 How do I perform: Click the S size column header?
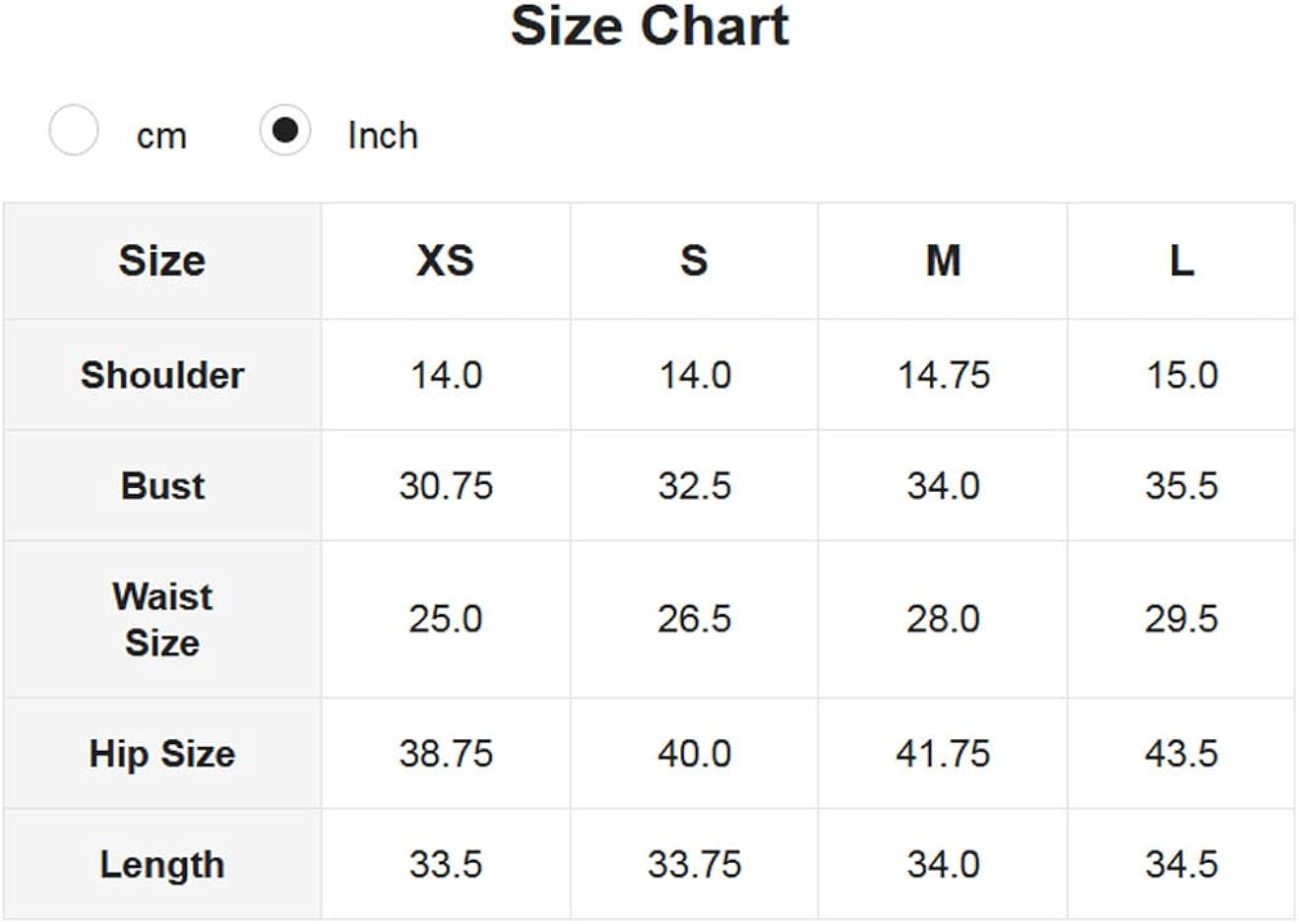tap(694, 261)
